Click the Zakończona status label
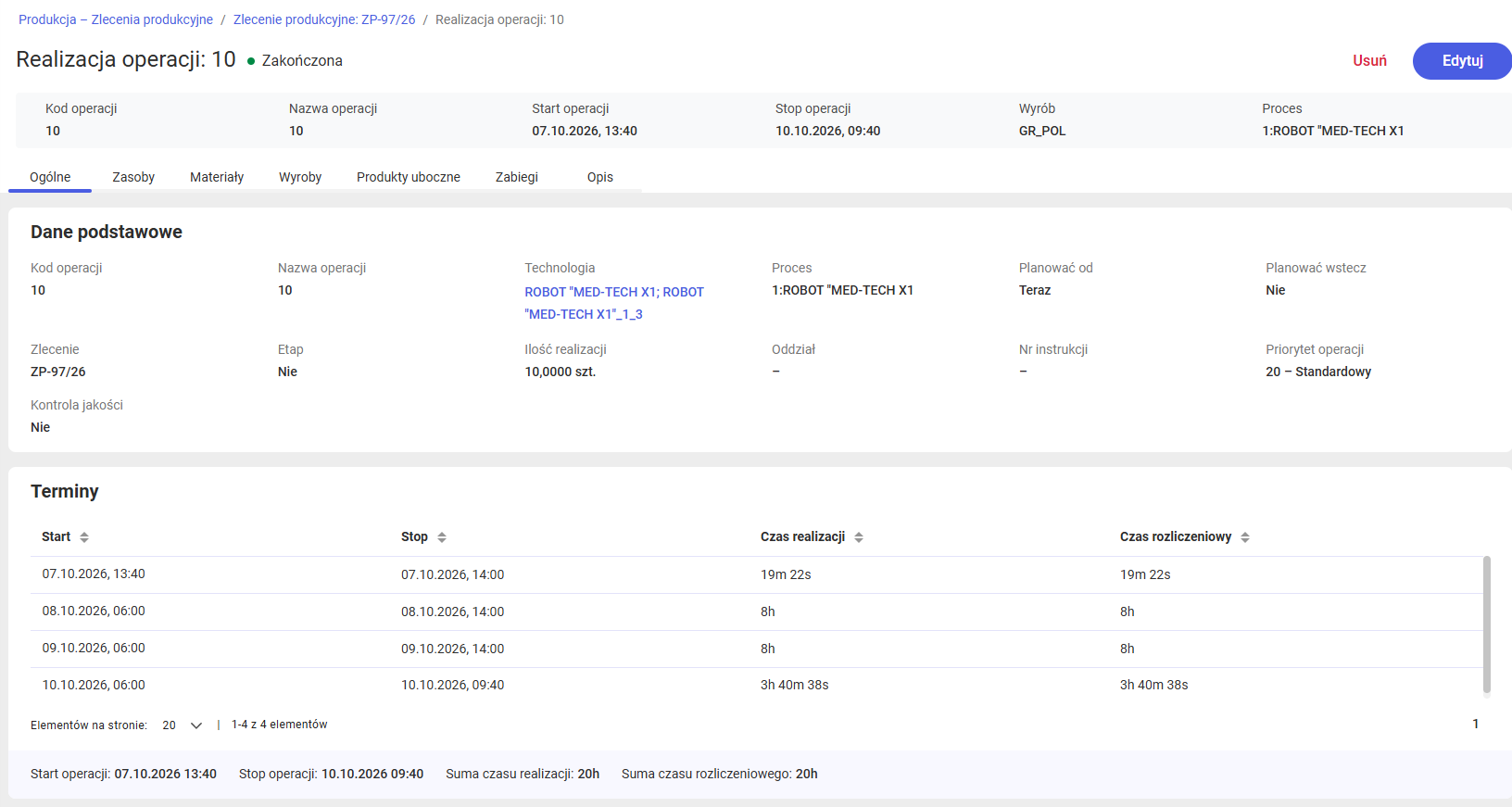This screenshot has height=807, width=1512. [302, 61]
